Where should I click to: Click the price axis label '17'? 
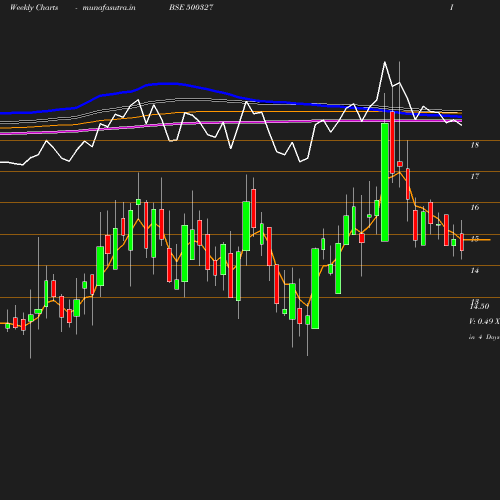475,176
